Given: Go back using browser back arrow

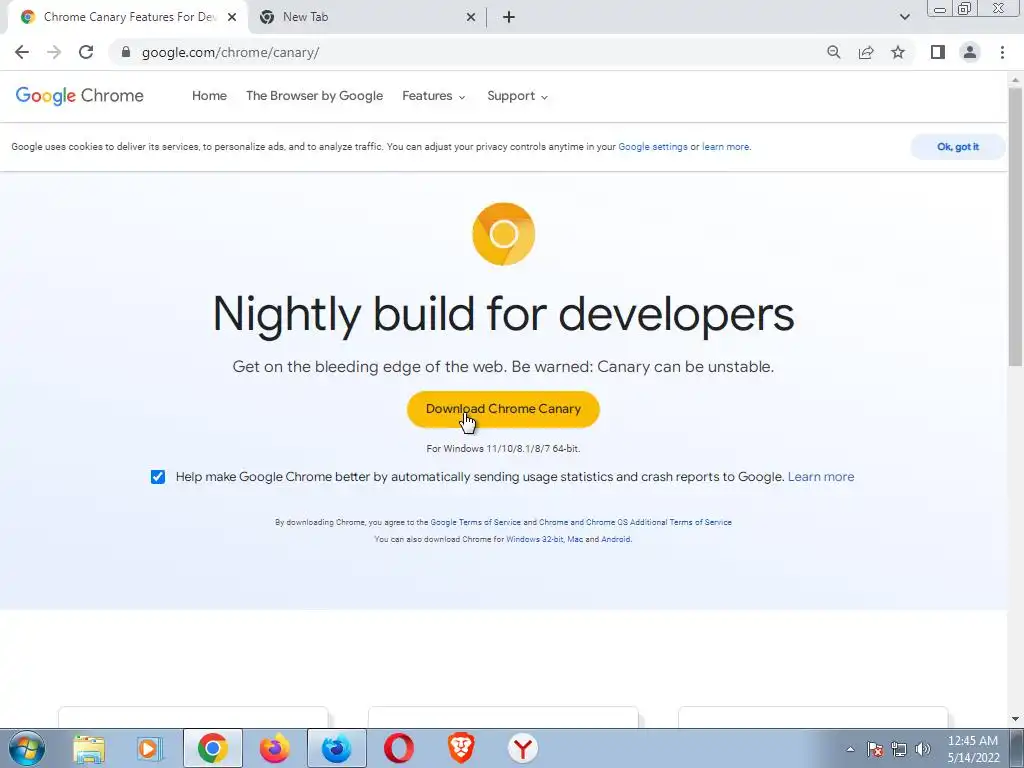Looking at the screenshot, I should point(22,52).
